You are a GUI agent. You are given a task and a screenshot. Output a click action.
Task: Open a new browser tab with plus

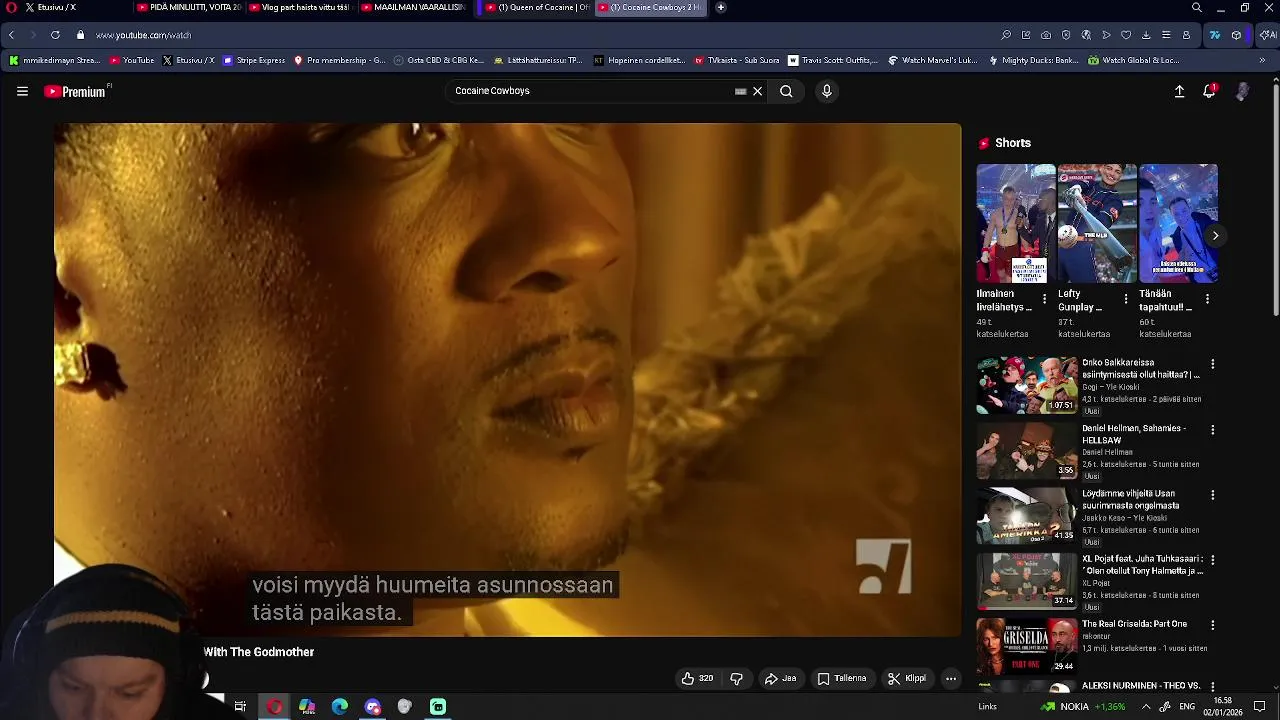[x=720, y=7]
